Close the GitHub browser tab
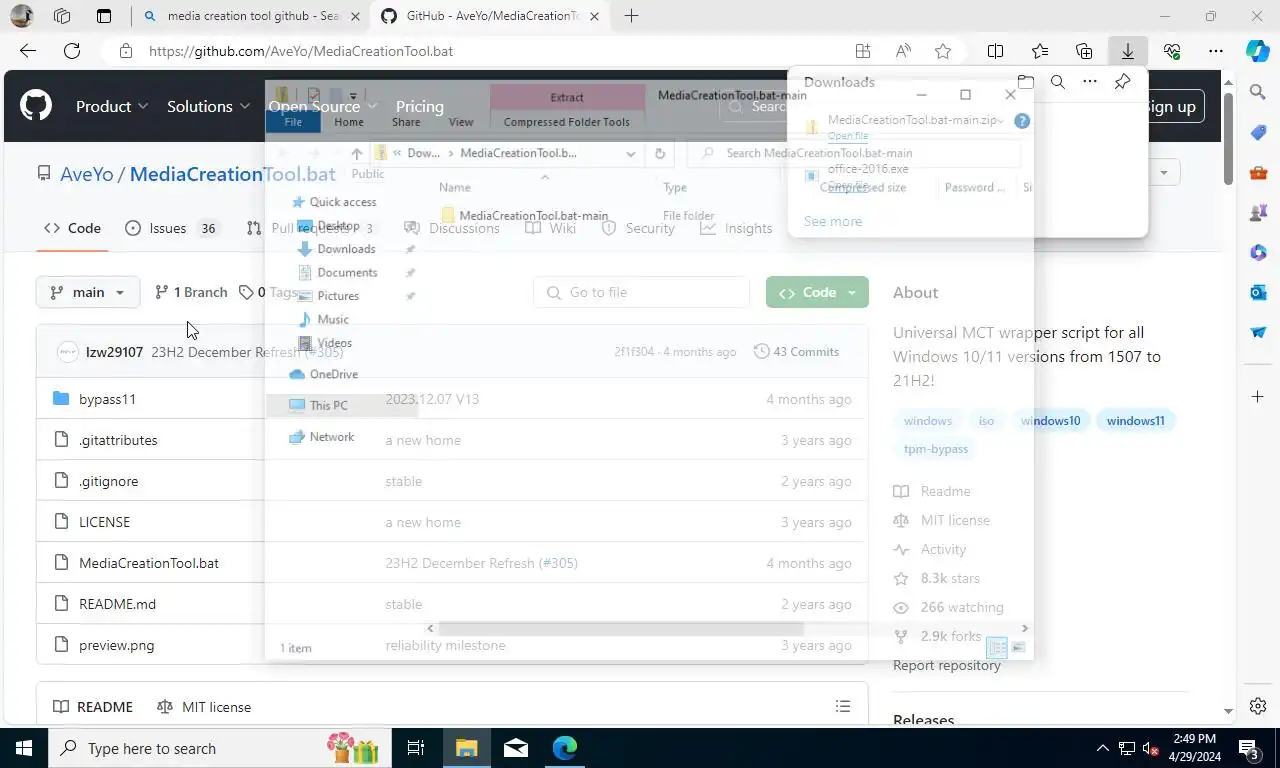The height and width of the screenshot is (768, 1280). click(x=595, y=16)
